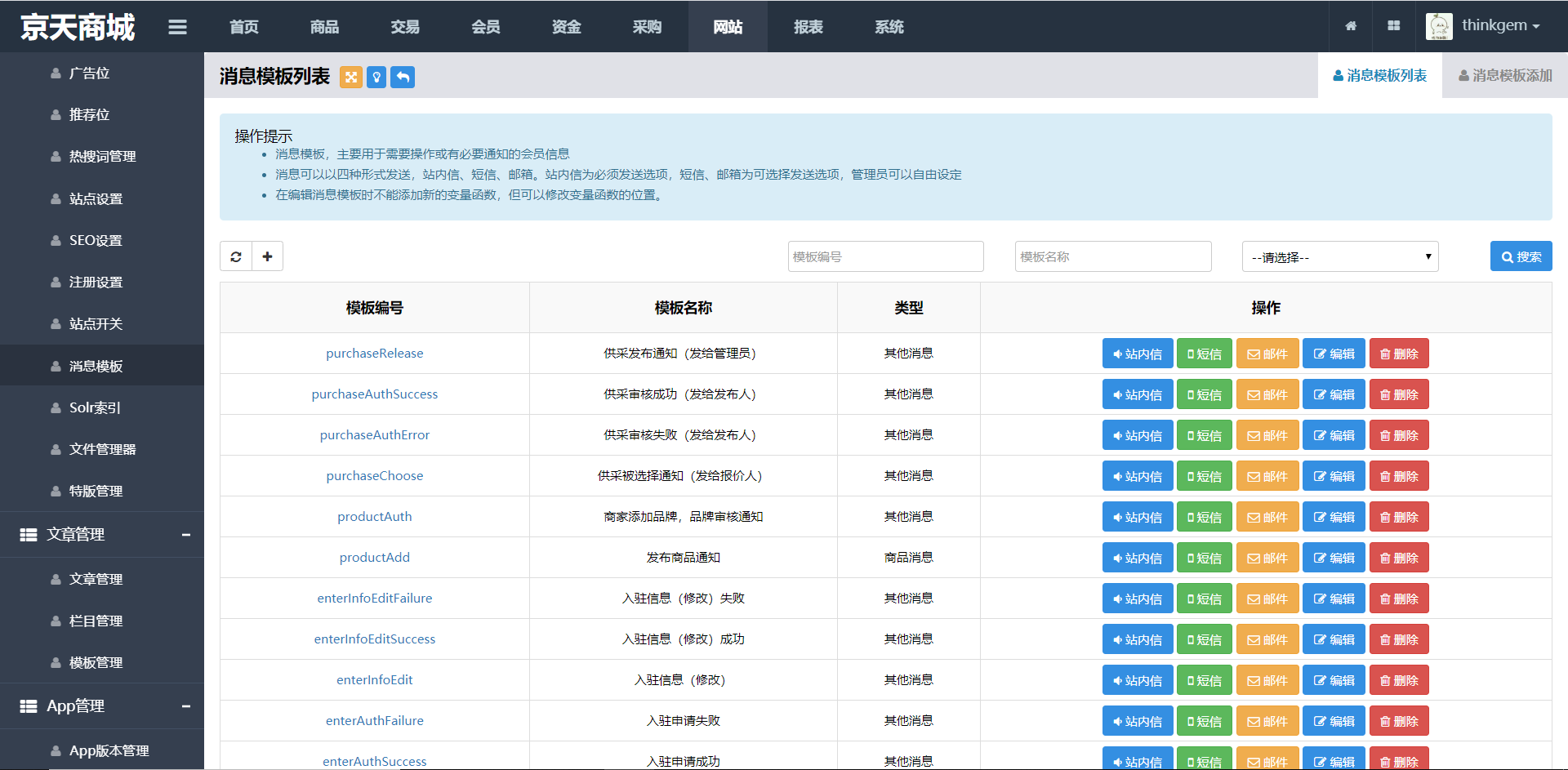Screen dimensions: 1568x770
Task: Open the 商品 top menu
Action: tap(324, 27)
